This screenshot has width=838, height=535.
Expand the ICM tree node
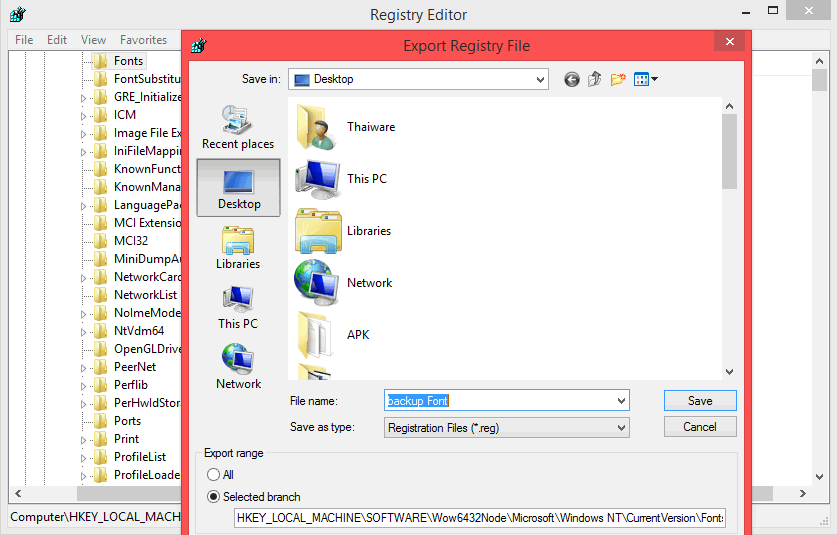tap(83, 116)
